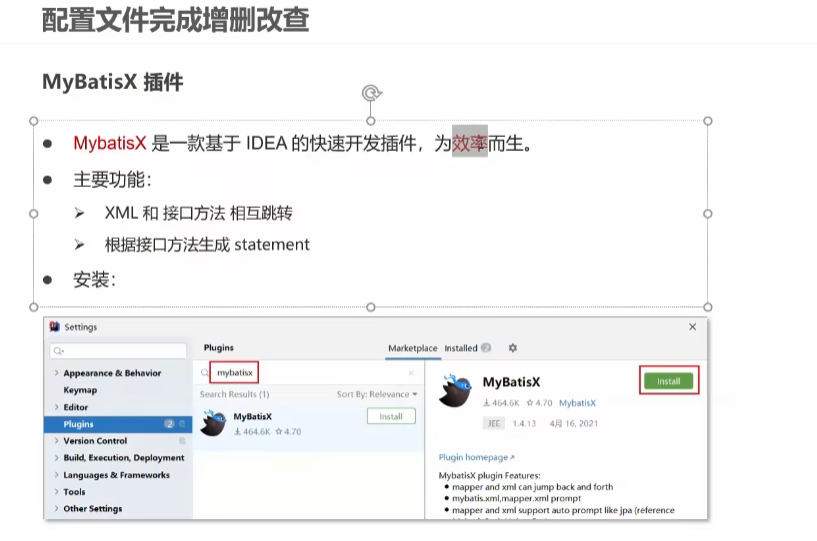The width and height of the screenshot is (817, 541).
Task: Click the large MyBatisX logo in the details pane
Action: tap(455, 390)
